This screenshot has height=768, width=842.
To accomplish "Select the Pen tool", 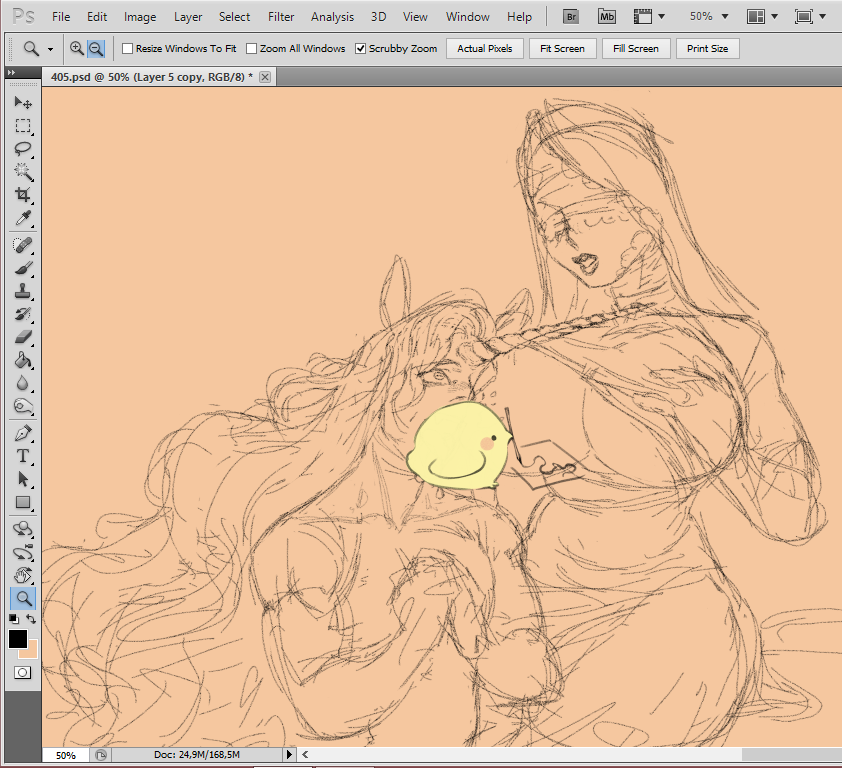I will [23, 433].
